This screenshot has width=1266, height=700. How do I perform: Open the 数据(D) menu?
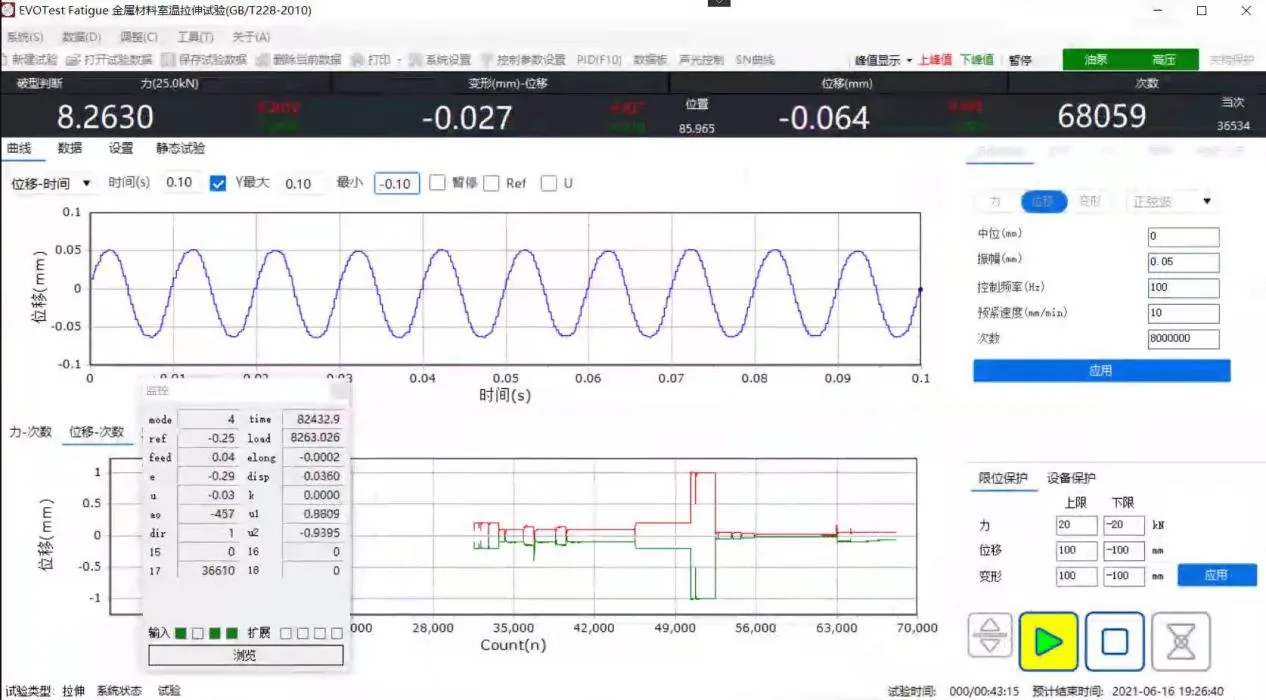[x=82, y=37]
